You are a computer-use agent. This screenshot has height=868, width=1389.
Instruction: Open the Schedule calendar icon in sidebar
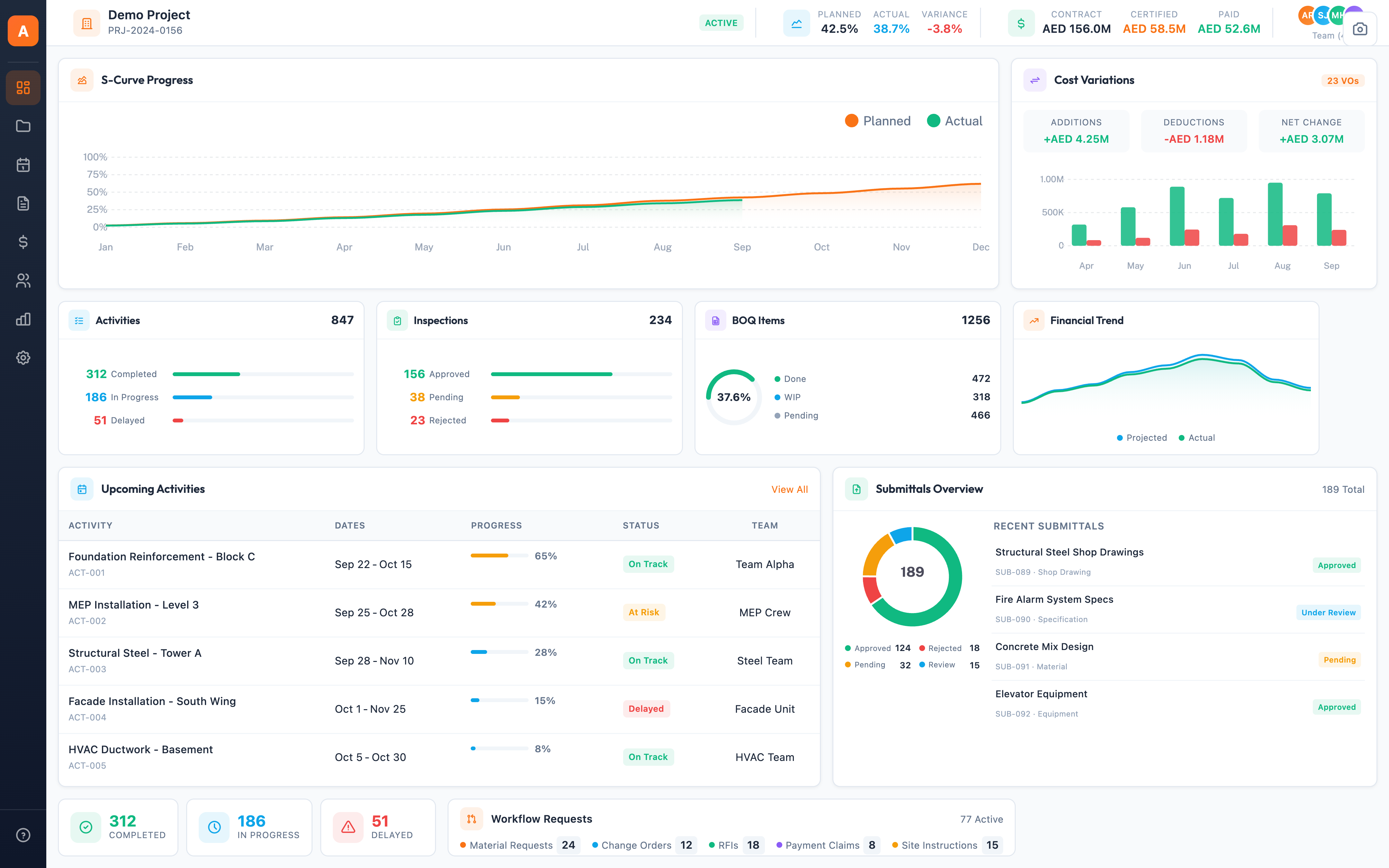click(23, 165)
